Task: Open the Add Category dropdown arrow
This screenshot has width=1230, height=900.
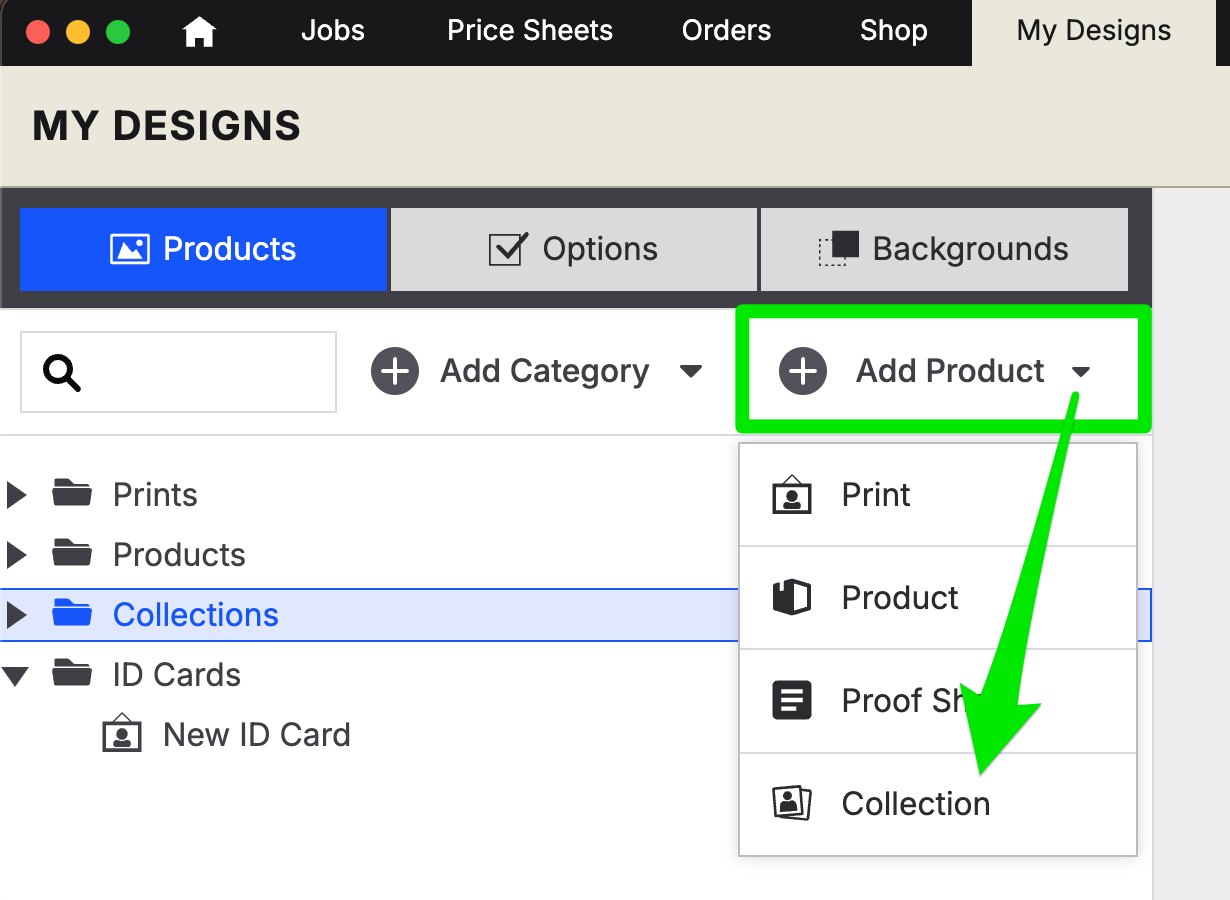Action: (690, 372)
